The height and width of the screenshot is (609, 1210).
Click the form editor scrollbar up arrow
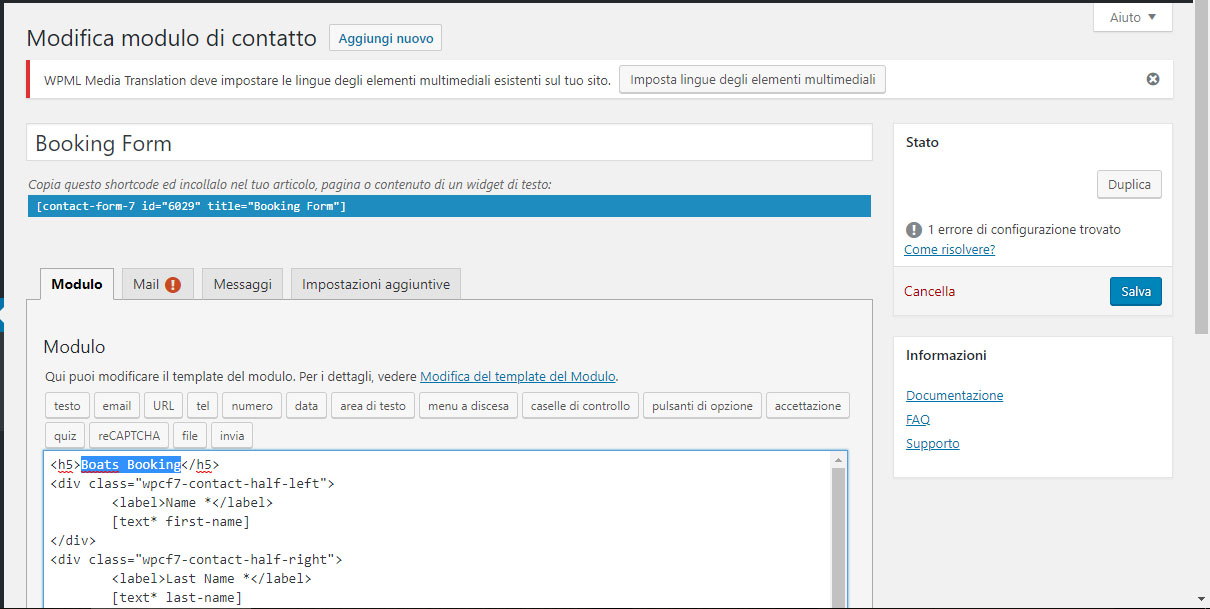click(x=837, y=460)
